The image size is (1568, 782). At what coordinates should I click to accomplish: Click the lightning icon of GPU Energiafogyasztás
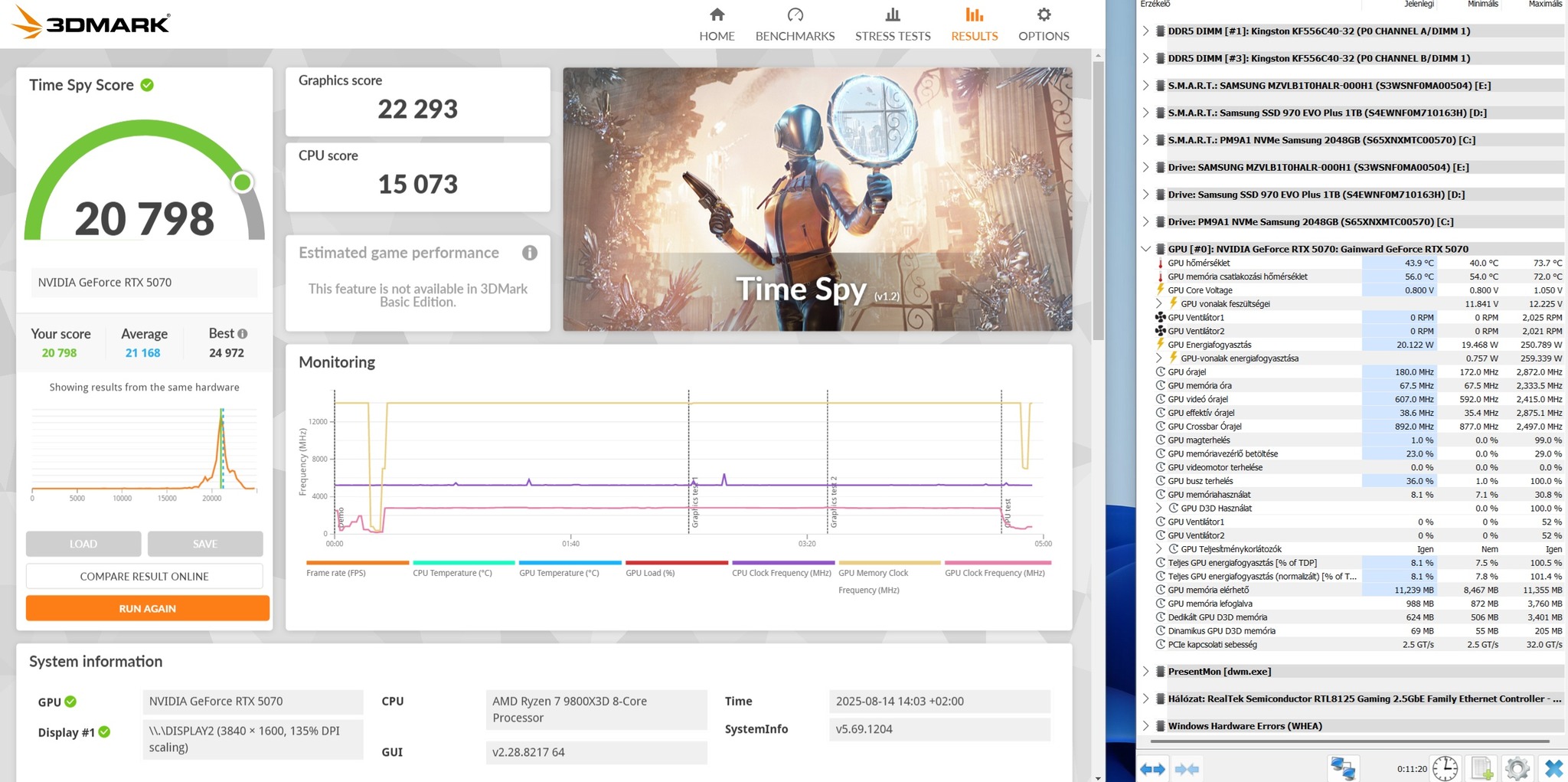pos(1160,345)
